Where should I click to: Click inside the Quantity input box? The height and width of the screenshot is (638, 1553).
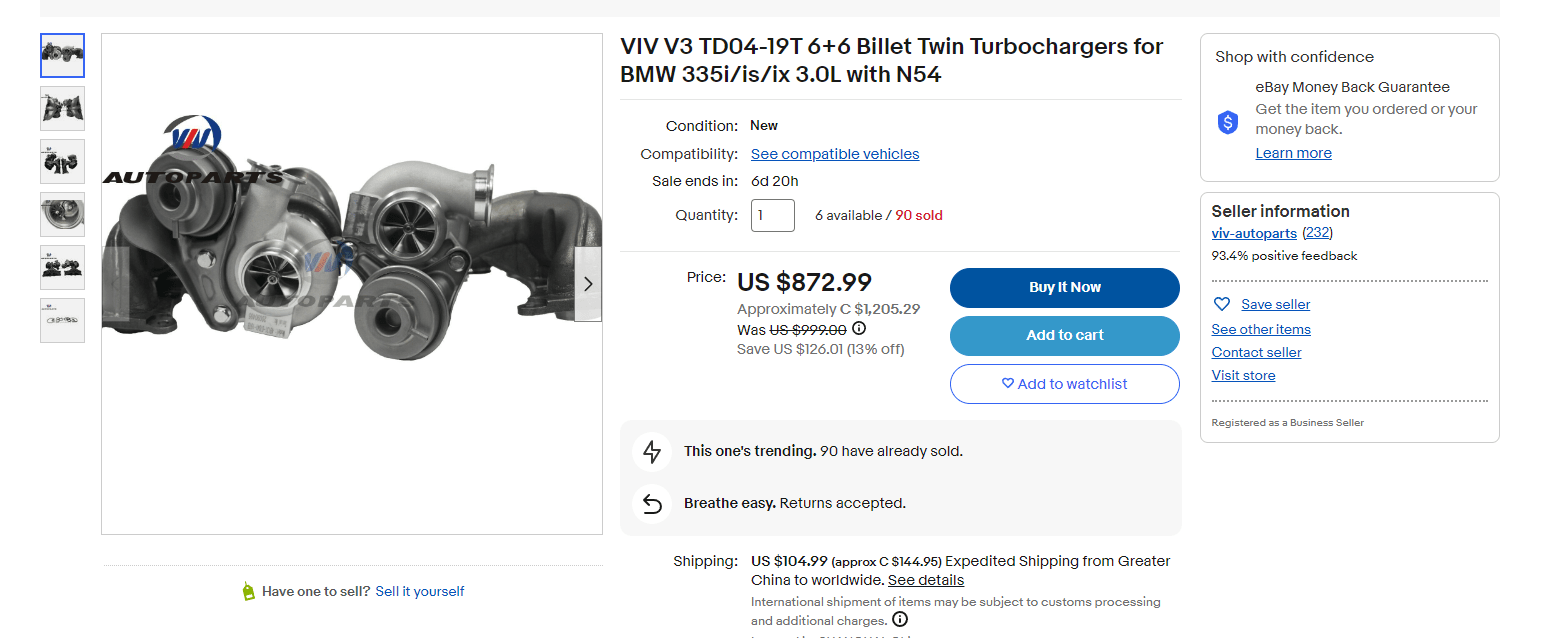[x=772, y=214]
